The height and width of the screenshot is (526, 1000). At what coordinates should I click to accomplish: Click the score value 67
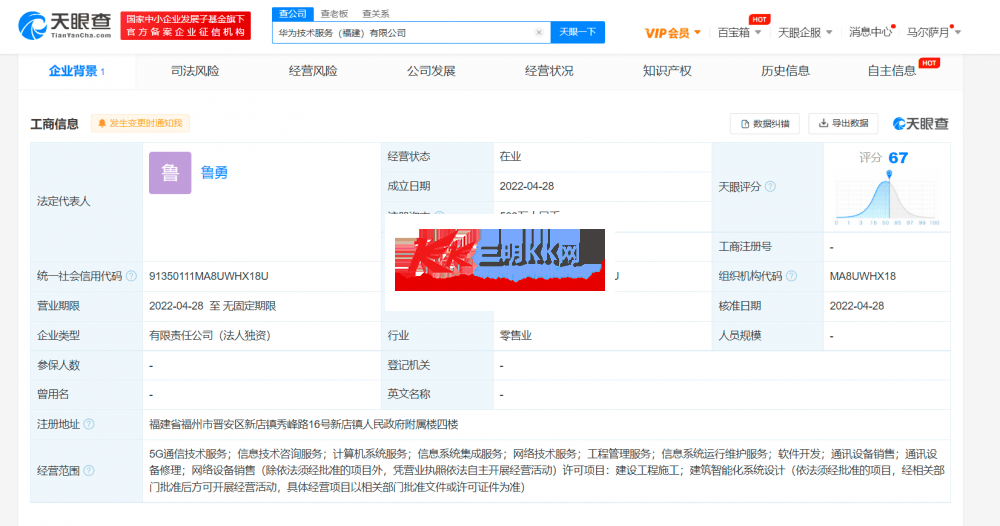pos(898,157)
